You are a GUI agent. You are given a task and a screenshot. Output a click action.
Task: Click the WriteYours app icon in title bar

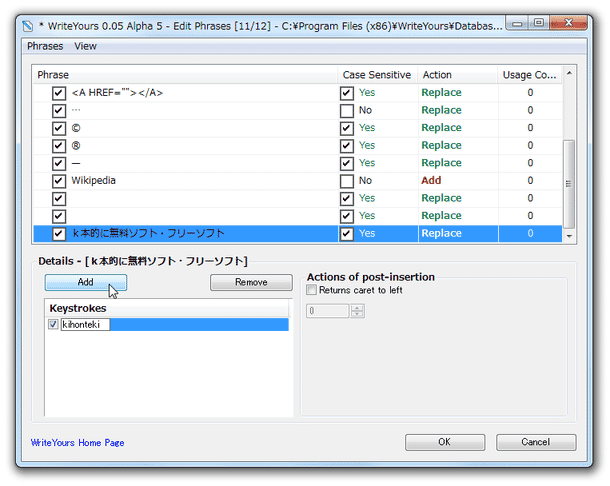click(28, 26)
